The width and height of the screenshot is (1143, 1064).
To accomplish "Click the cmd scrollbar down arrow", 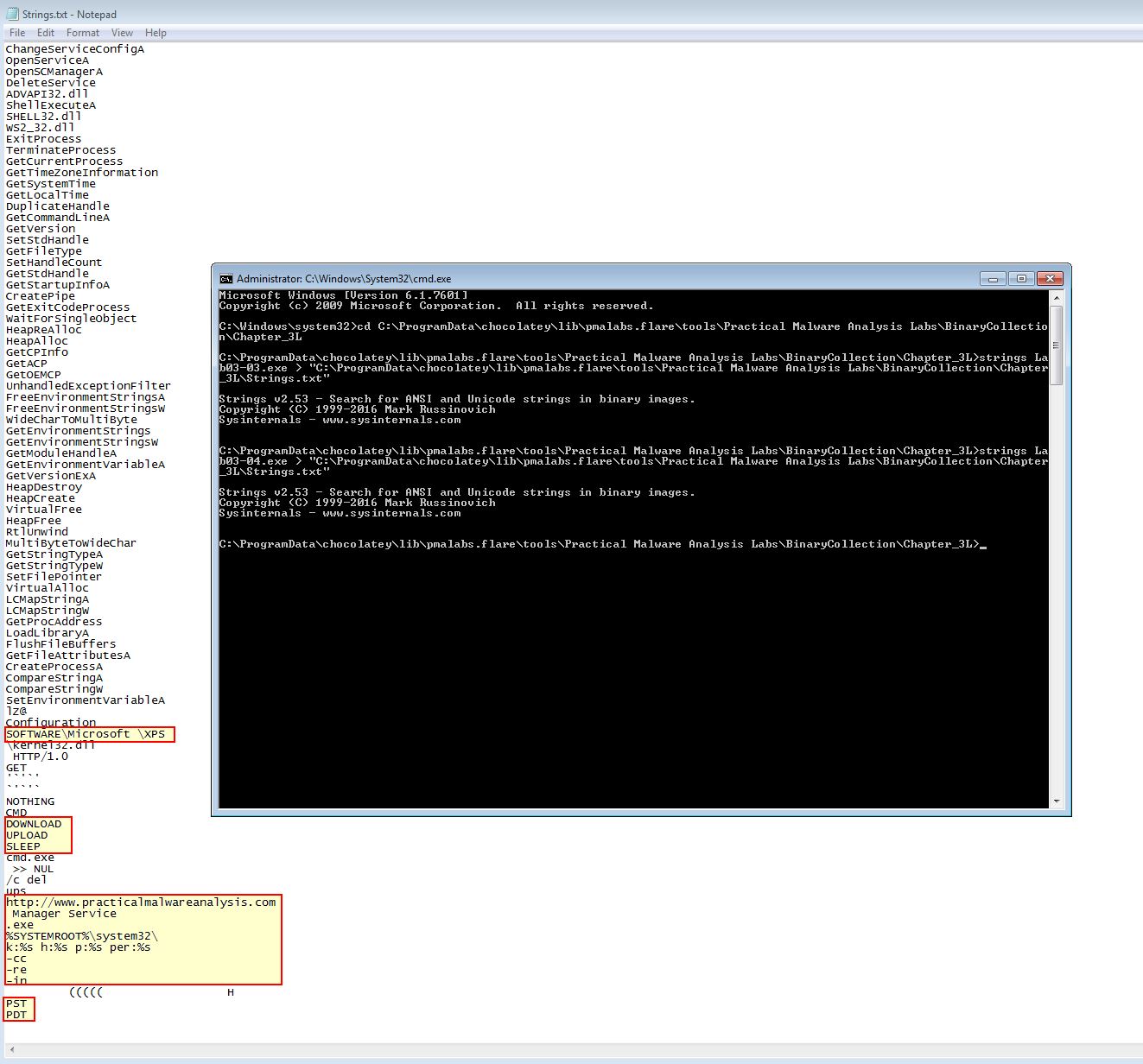I will (x=1056, y=801).
